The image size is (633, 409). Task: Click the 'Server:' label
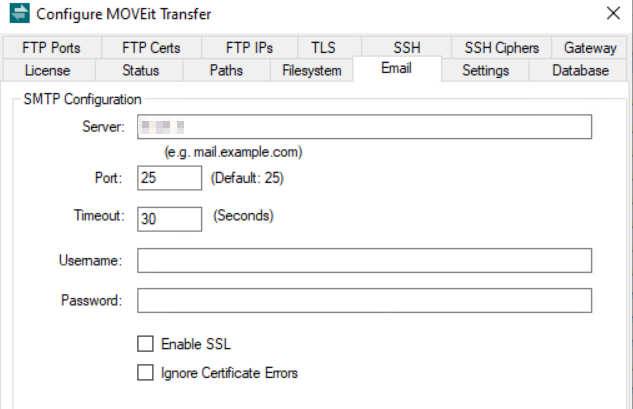click(x=103, y=127)
